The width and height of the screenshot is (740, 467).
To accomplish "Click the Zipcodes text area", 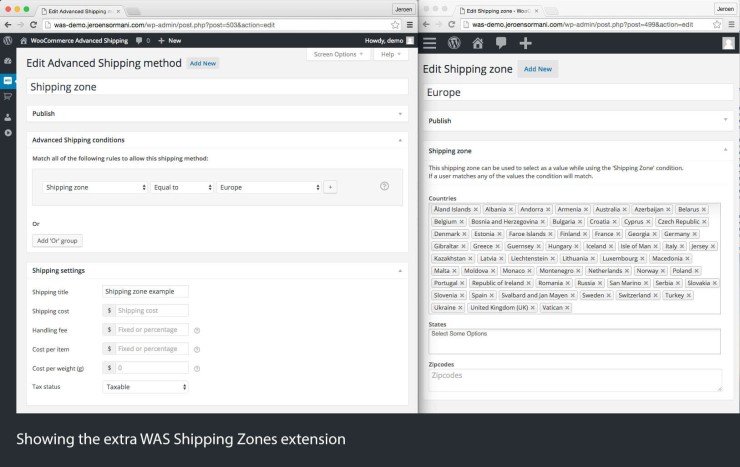I will [x=575, y=380].
